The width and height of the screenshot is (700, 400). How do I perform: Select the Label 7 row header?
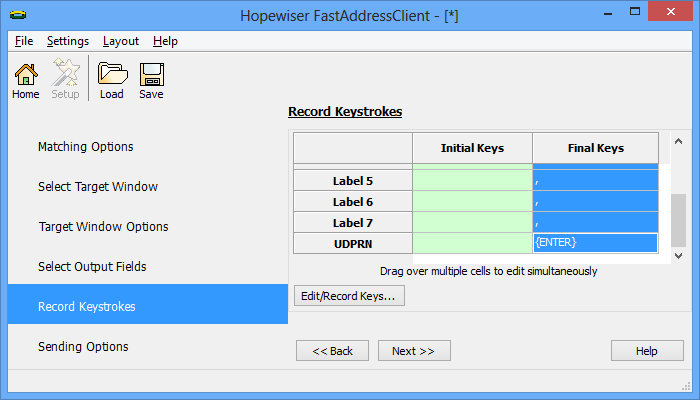tap(353, 223)
